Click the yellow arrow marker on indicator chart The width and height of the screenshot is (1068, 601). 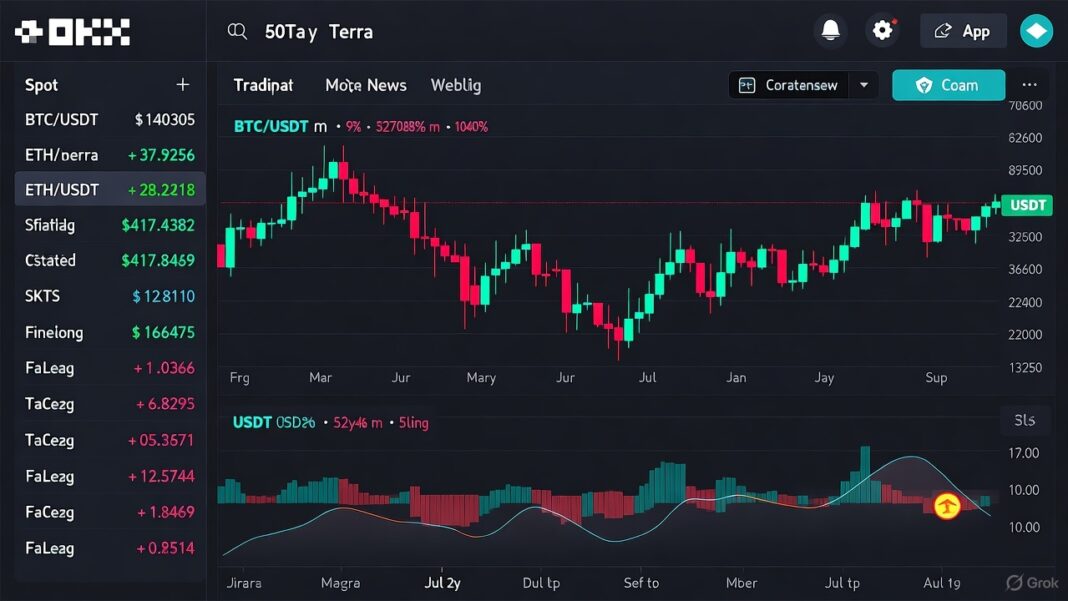point(946,506)
